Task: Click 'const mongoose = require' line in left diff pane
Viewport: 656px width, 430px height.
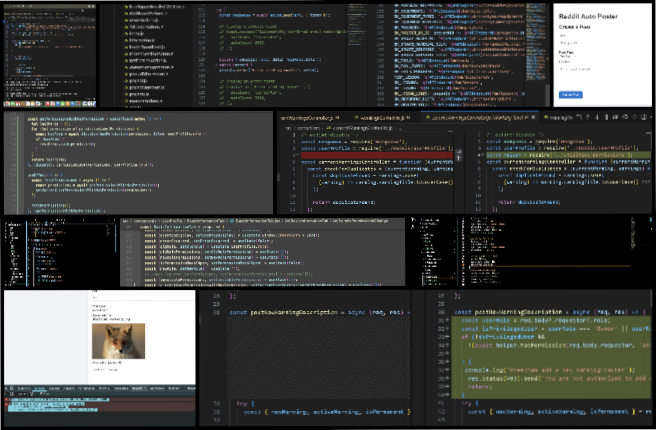Action: tap(354, 142)
